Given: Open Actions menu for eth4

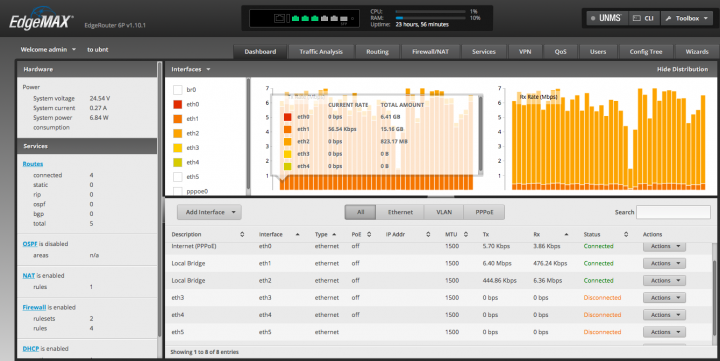Looking at the screenshot, I should click(664, 315).
